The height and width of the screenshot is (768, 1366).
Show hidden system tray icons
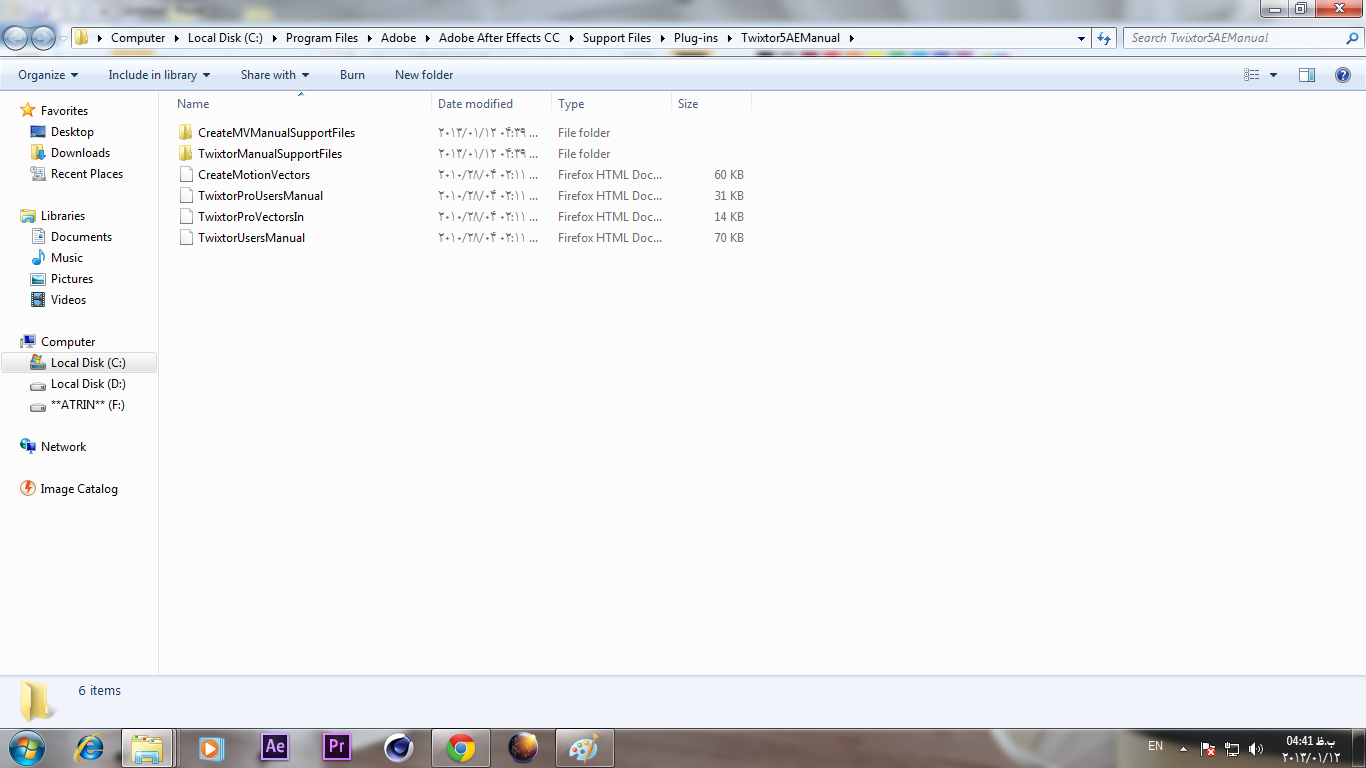(1184, 749)
